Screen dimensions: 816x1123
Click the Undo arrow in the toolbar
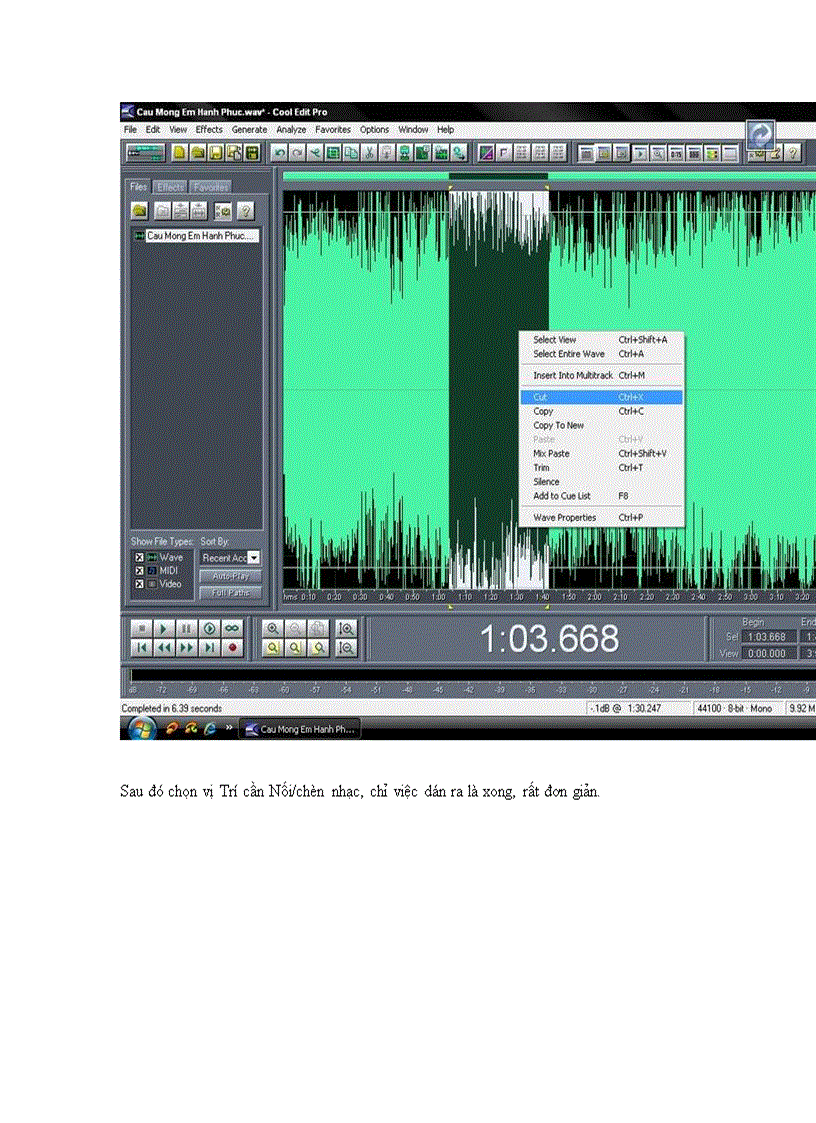click(280, 153)
